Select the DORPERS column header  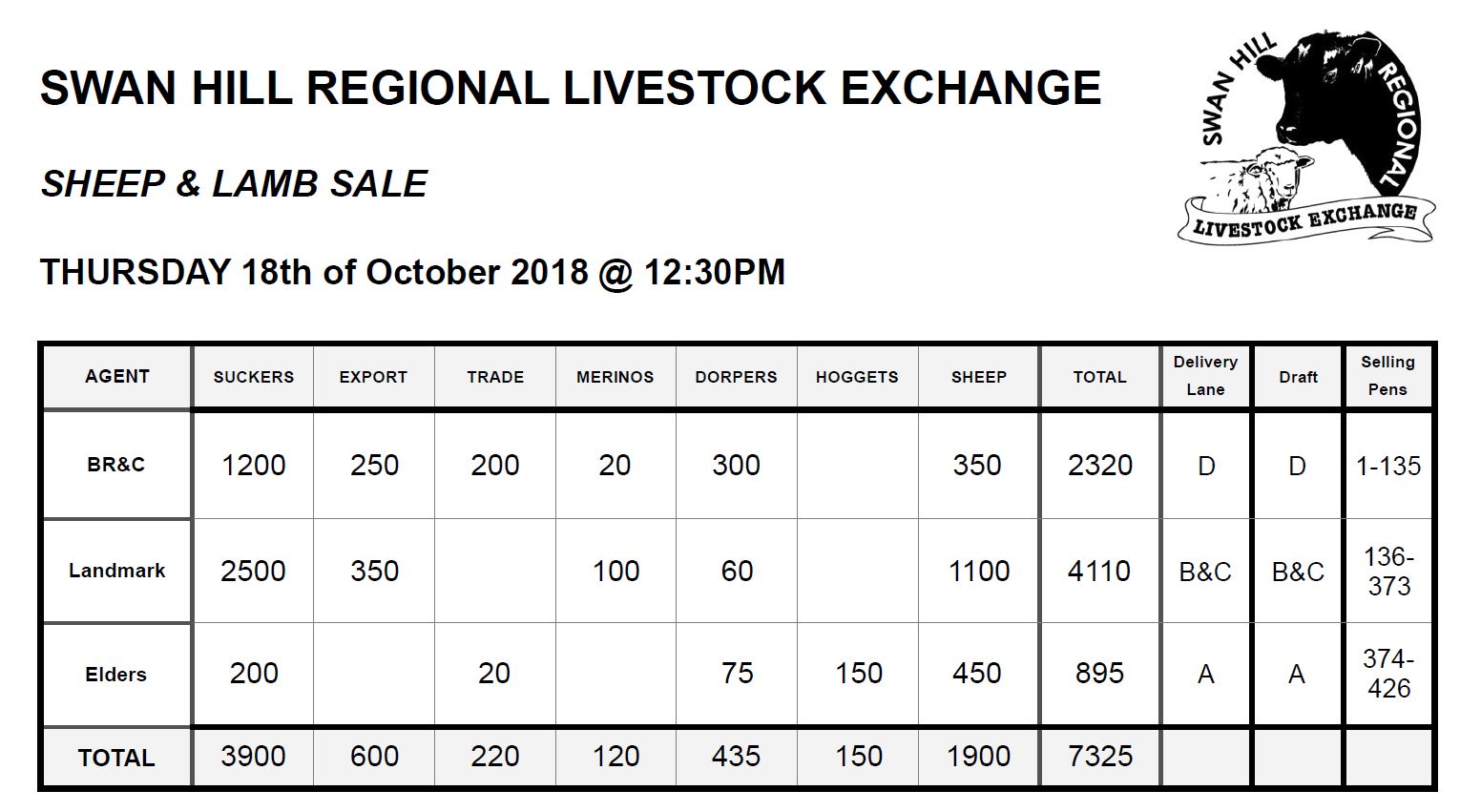pyautogui.click(x=736, y=377)
